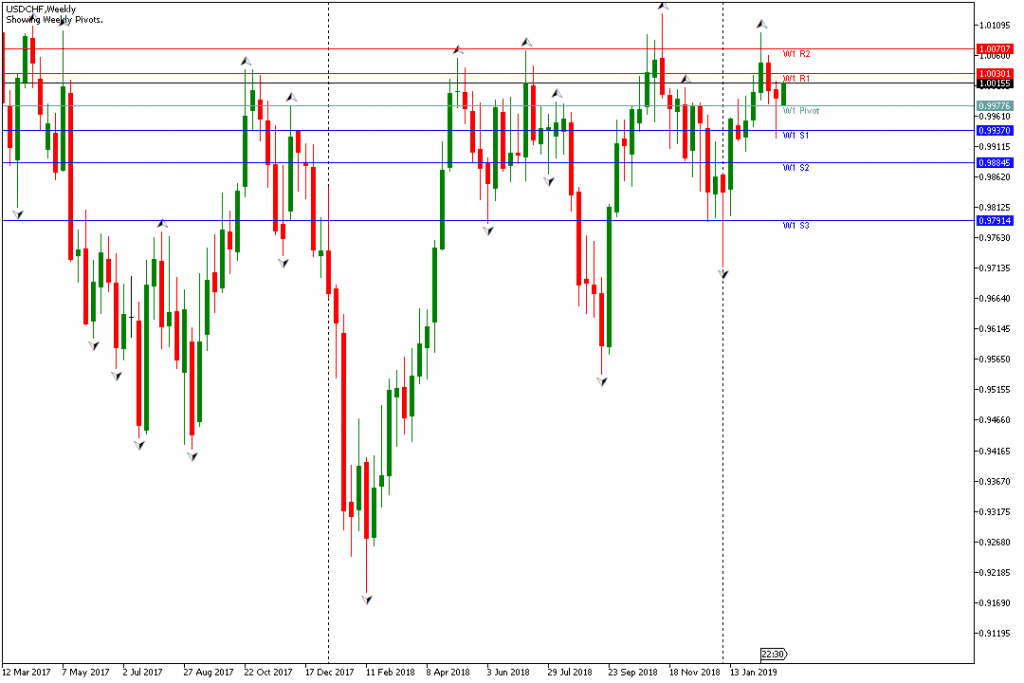The image size is (1024, 683).
Task: Click the W1 S2 support label
Action: 796,167
